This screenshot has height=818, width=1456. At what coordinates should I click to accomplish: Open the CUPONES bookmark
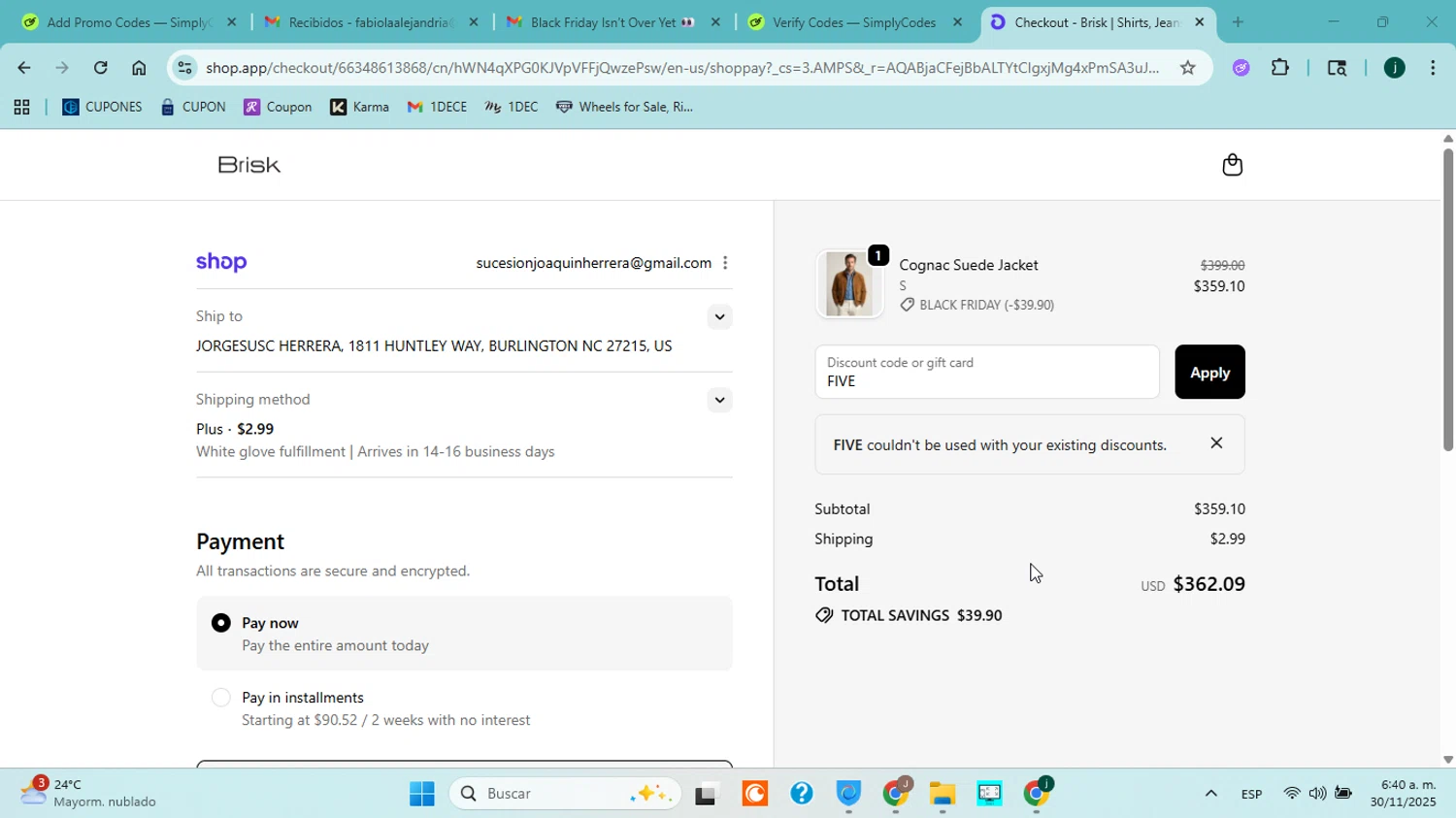[x=102, y=108]
